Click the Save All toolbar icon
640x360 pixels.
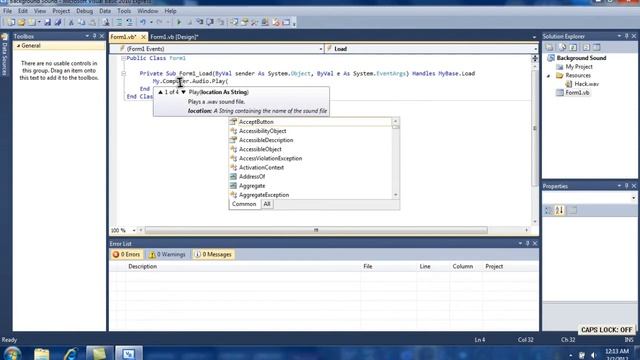pyautogui.click(x=58, y=22)
